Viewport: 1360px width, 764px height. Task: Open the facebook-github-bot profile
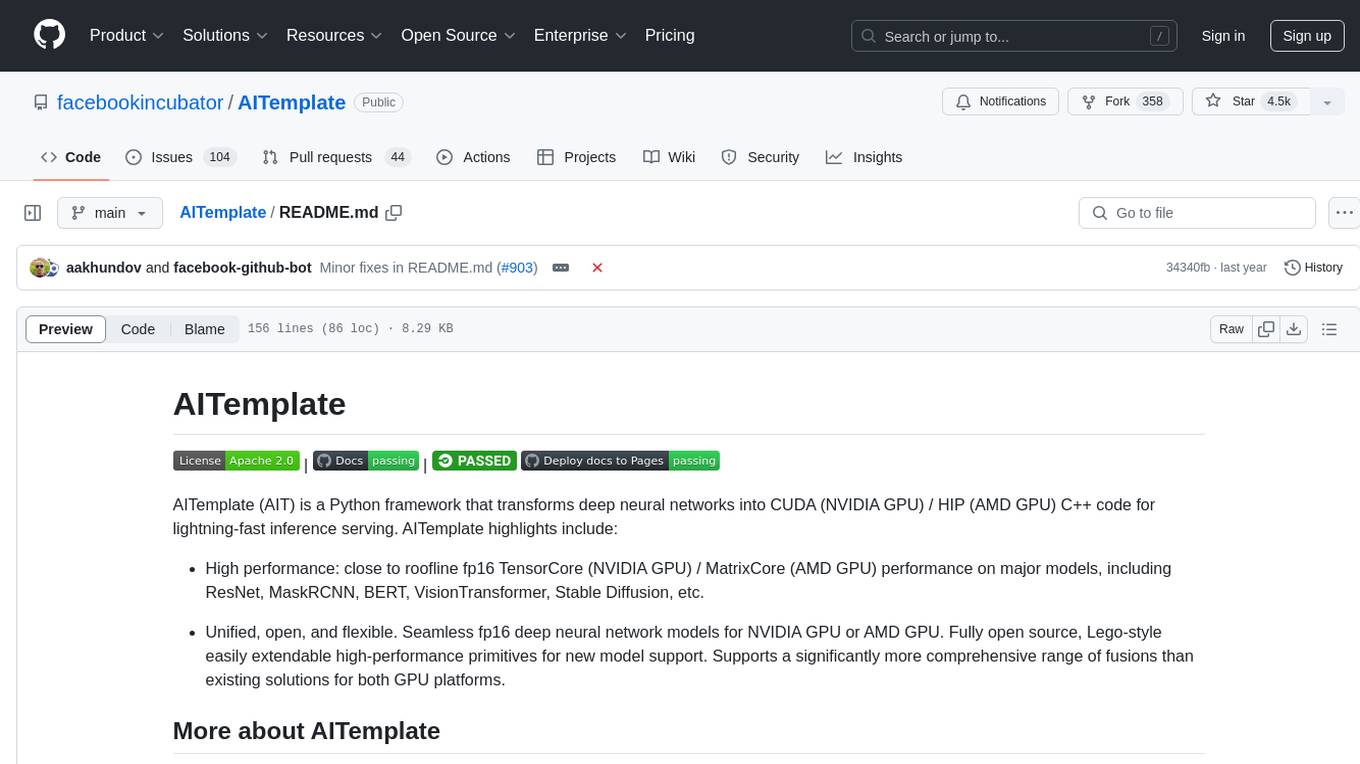click(x=242, y=268)
